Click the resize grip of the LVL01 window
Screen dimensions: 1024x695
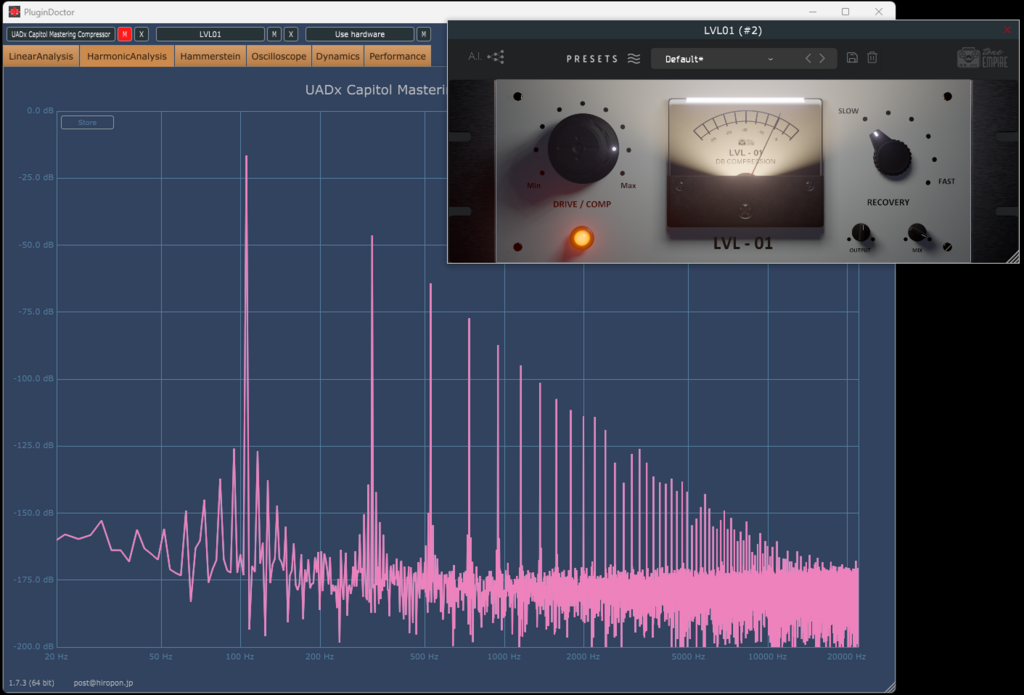(x=1013, y=257)
